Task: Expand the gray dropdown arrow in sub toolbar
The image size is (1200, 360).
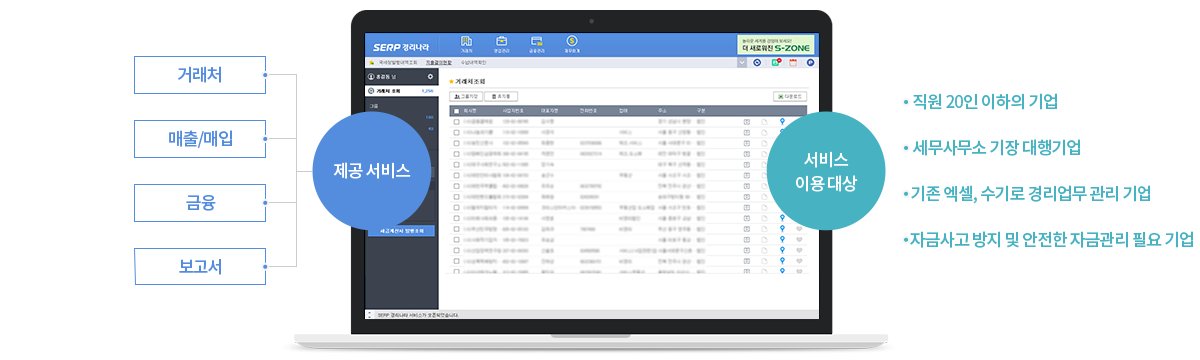Action: [x=742, y=62]
